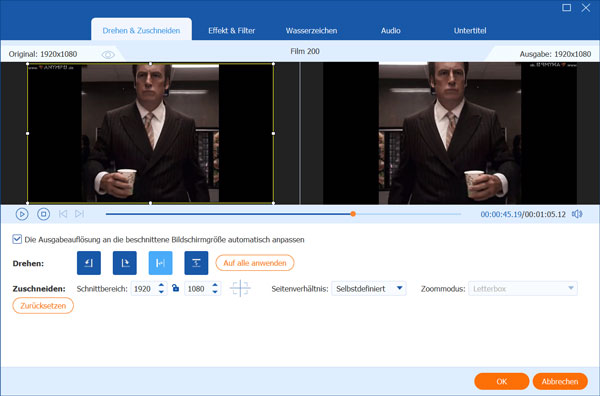Click the right-middle crop handle
The width and height of the screenshot is (600, 396).
[273, 134]
